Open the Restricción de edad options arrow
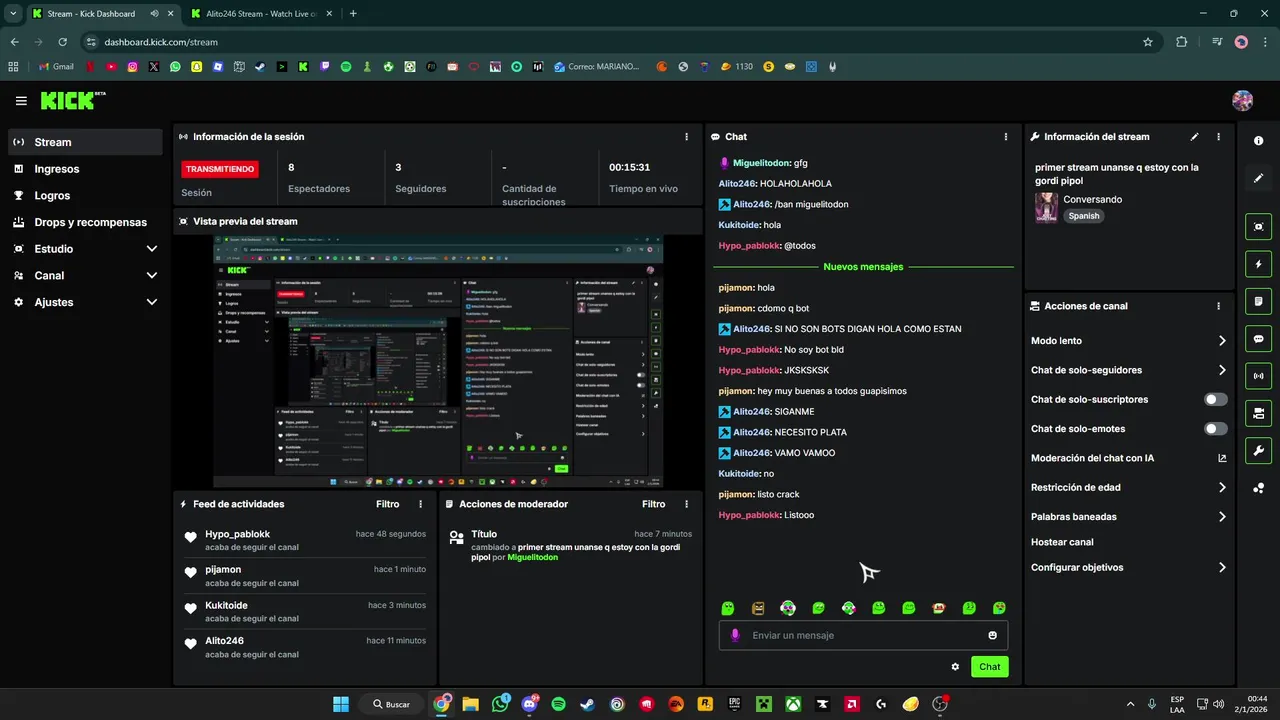The width and height of the screenshot is (1280, 720). click(1222, 488)
